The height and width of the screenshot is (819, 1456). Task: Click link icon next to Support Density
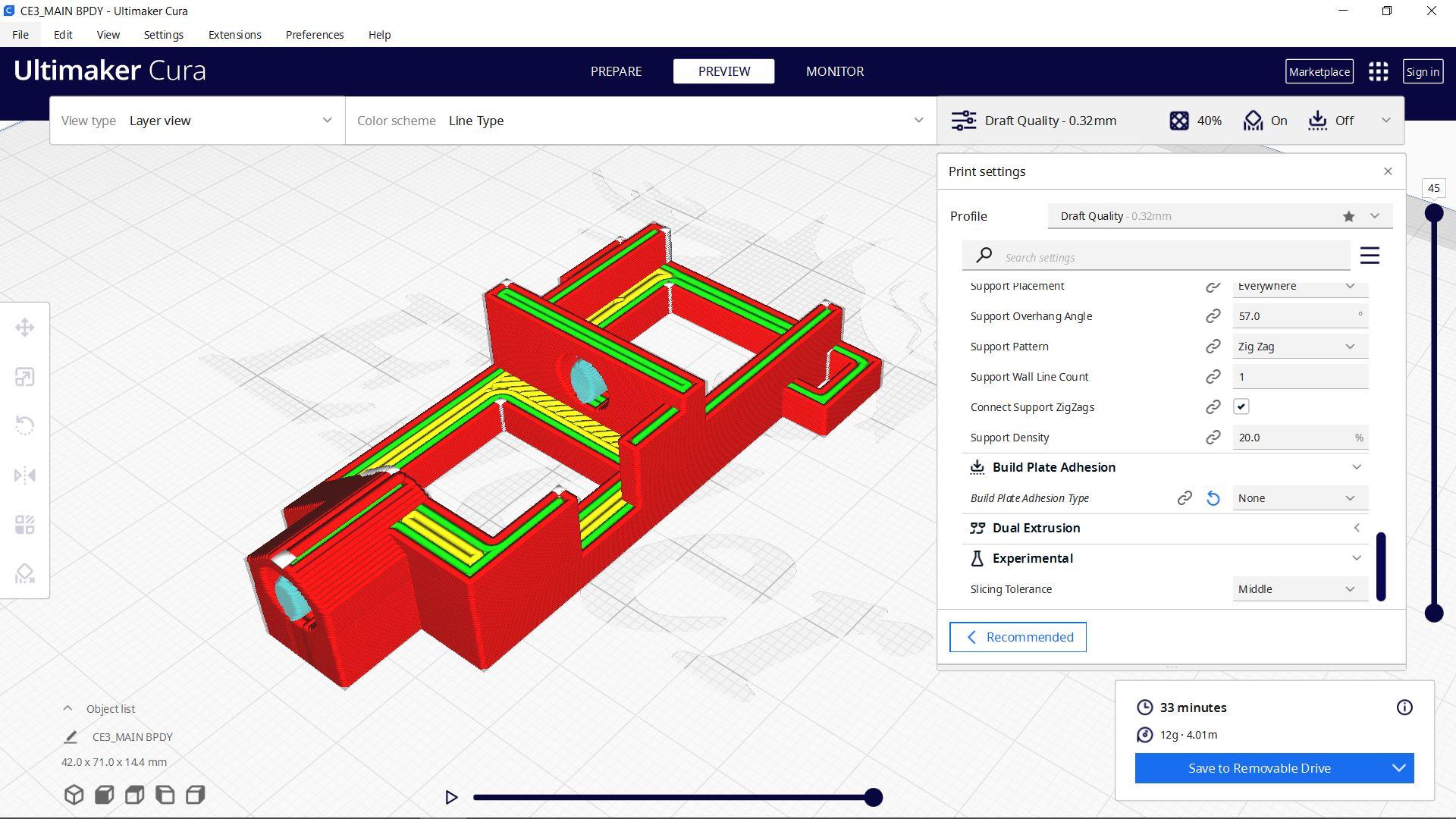1213,438
